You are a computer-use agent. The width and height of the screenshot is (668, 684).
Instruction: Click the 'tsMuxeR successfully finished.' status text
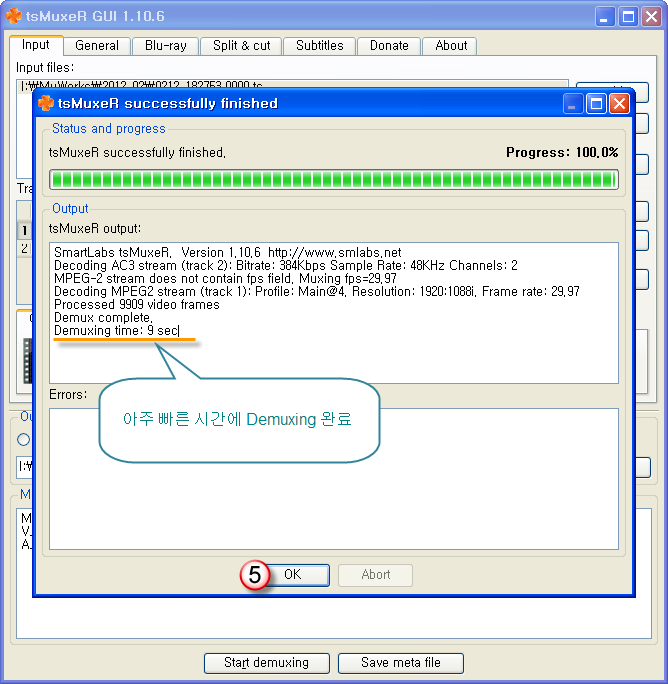137,152
